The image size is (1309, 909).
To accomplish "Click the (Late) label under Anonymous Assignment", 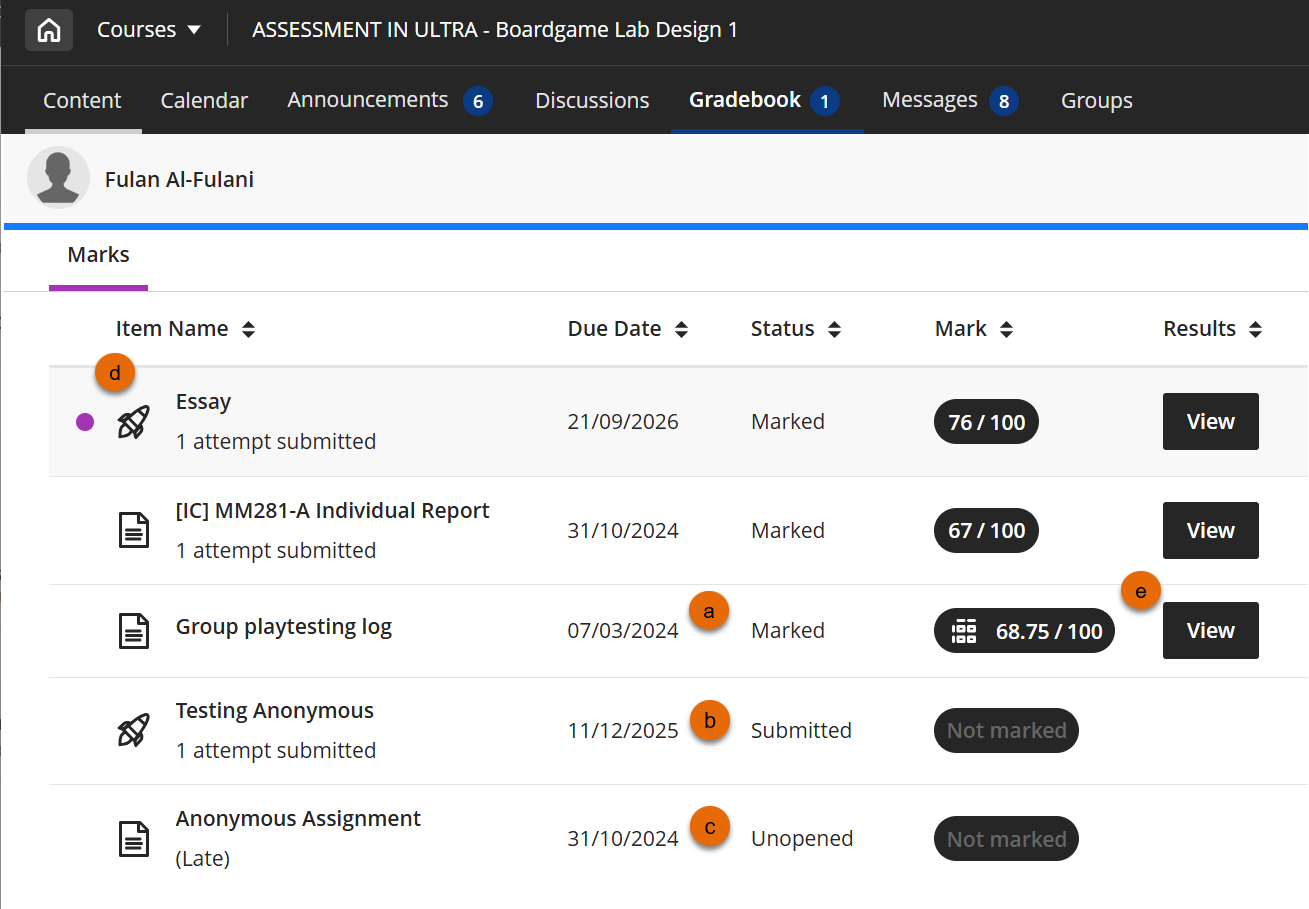I will [203, 859].
